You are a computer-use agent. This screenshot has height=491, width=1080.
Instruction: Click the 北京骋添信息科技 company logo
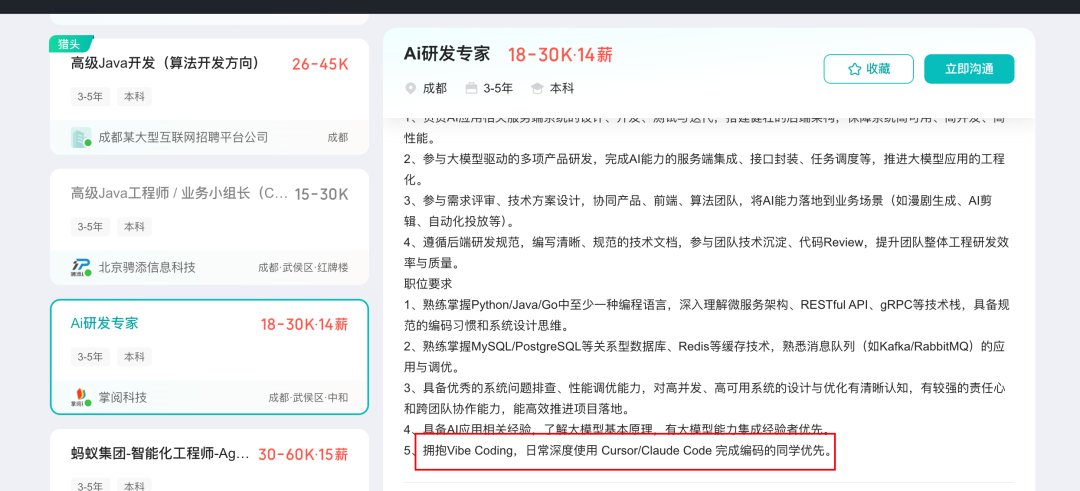click(x=81, y=267)
